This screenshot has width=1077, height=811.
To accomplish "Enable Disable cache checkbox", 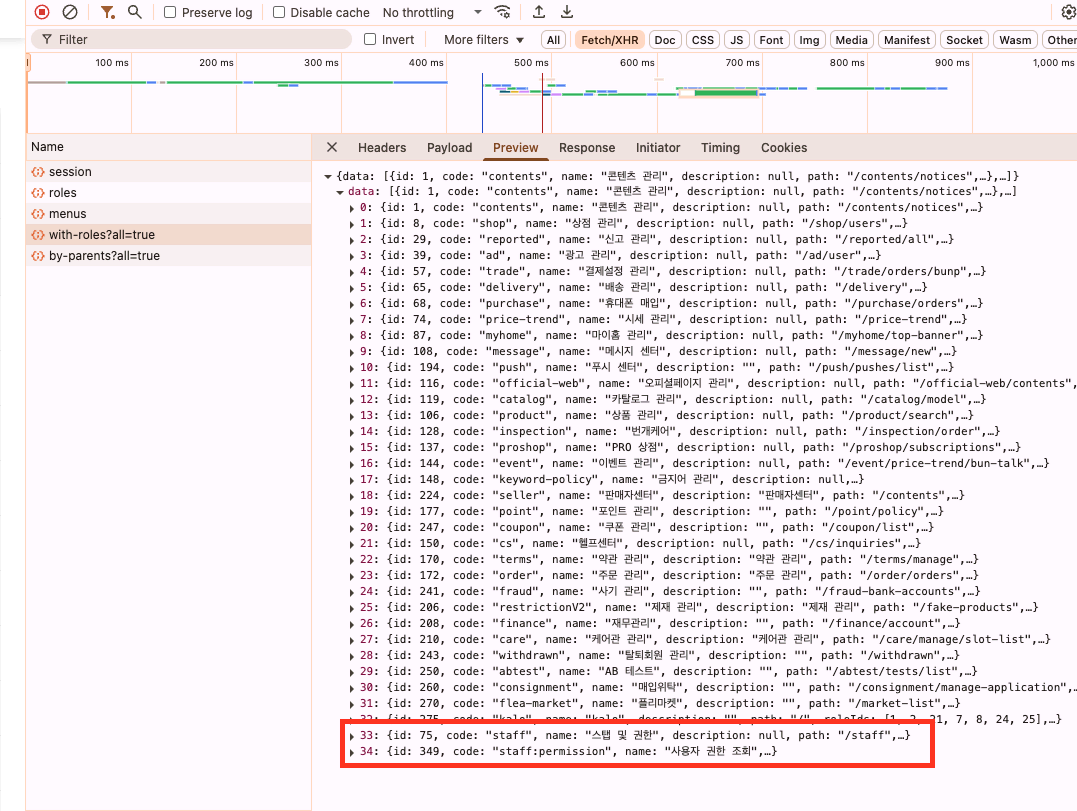I will click(279, 12).
